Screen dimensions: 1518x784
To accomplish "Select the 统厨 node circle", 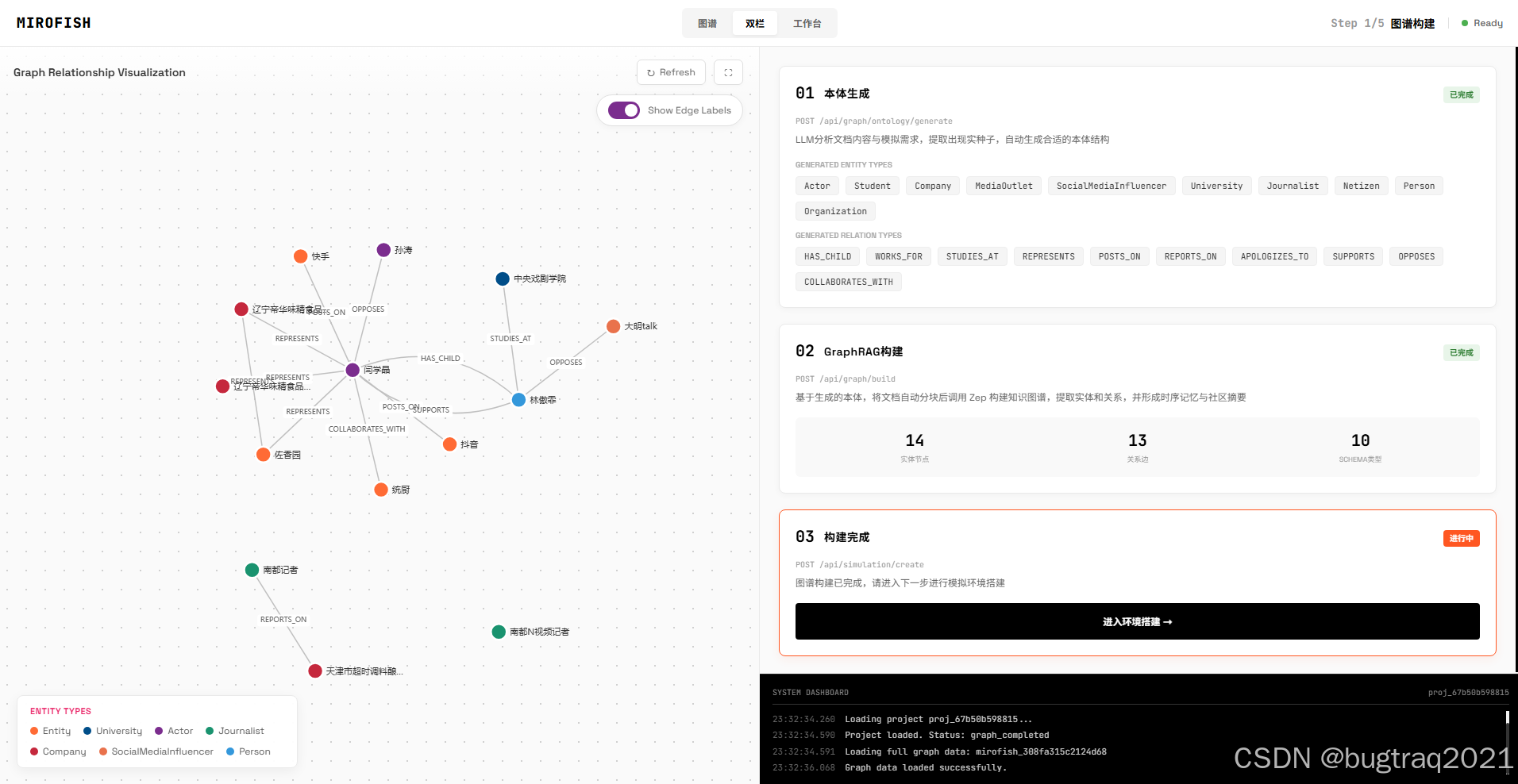I will click(381, 490).
